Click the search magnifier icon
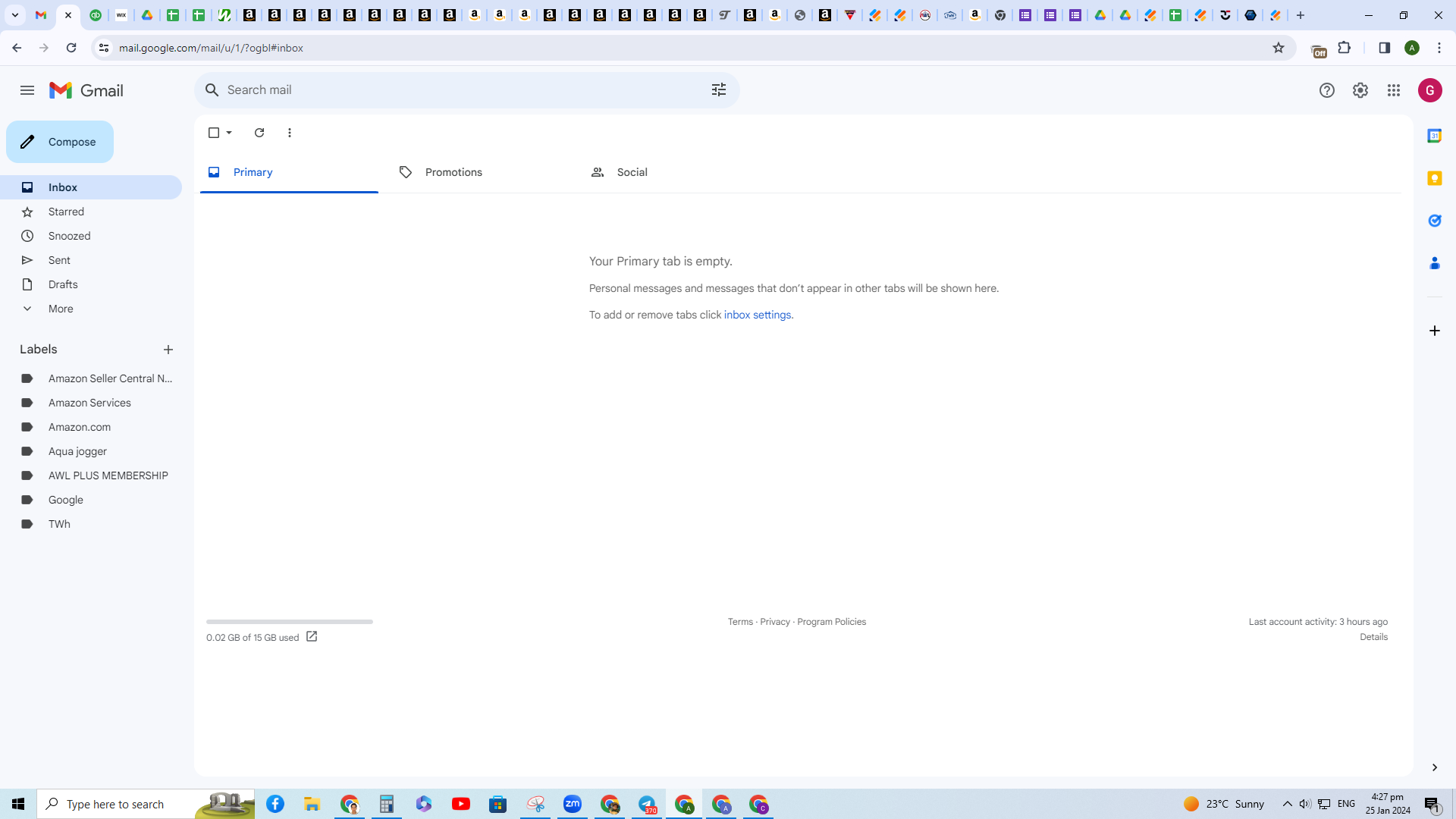 tap(212, 90)
